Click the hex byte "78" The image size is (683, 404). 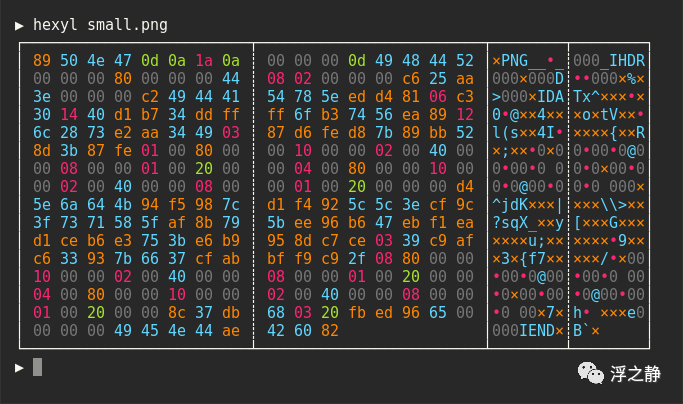(x=303, y=96)
